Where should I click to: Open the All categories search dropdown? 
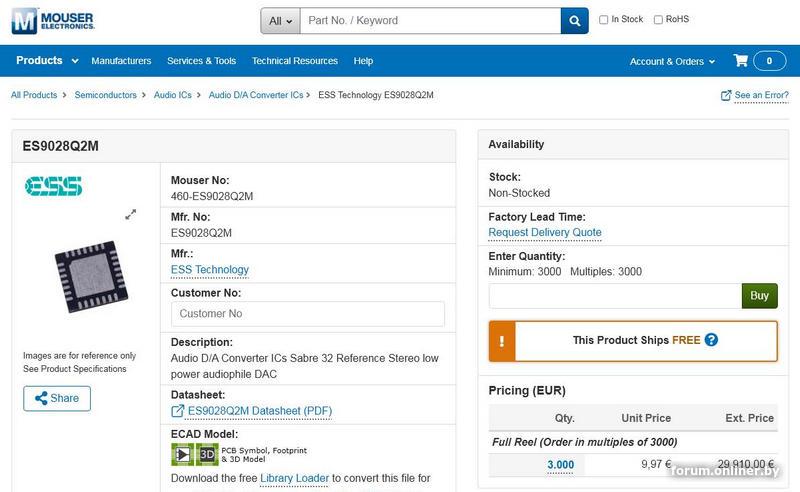[x=281, y=20]
